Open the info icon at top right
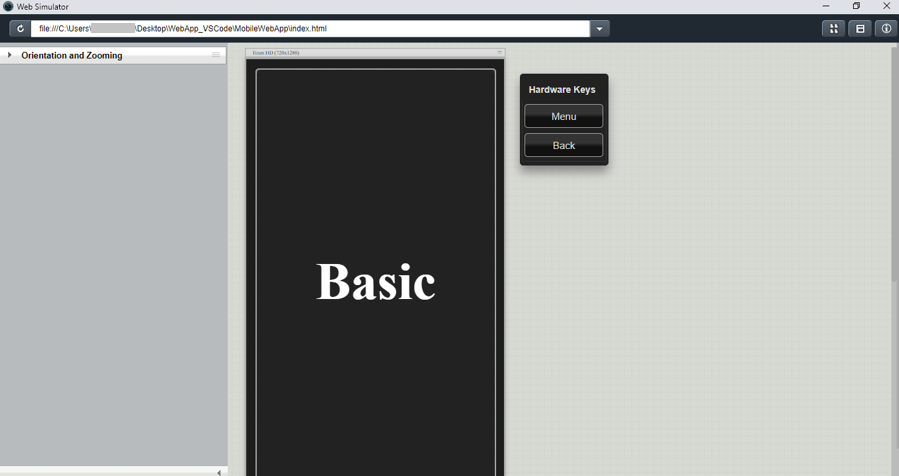Viewport: 899px width, 476px height. click(886, 29)
